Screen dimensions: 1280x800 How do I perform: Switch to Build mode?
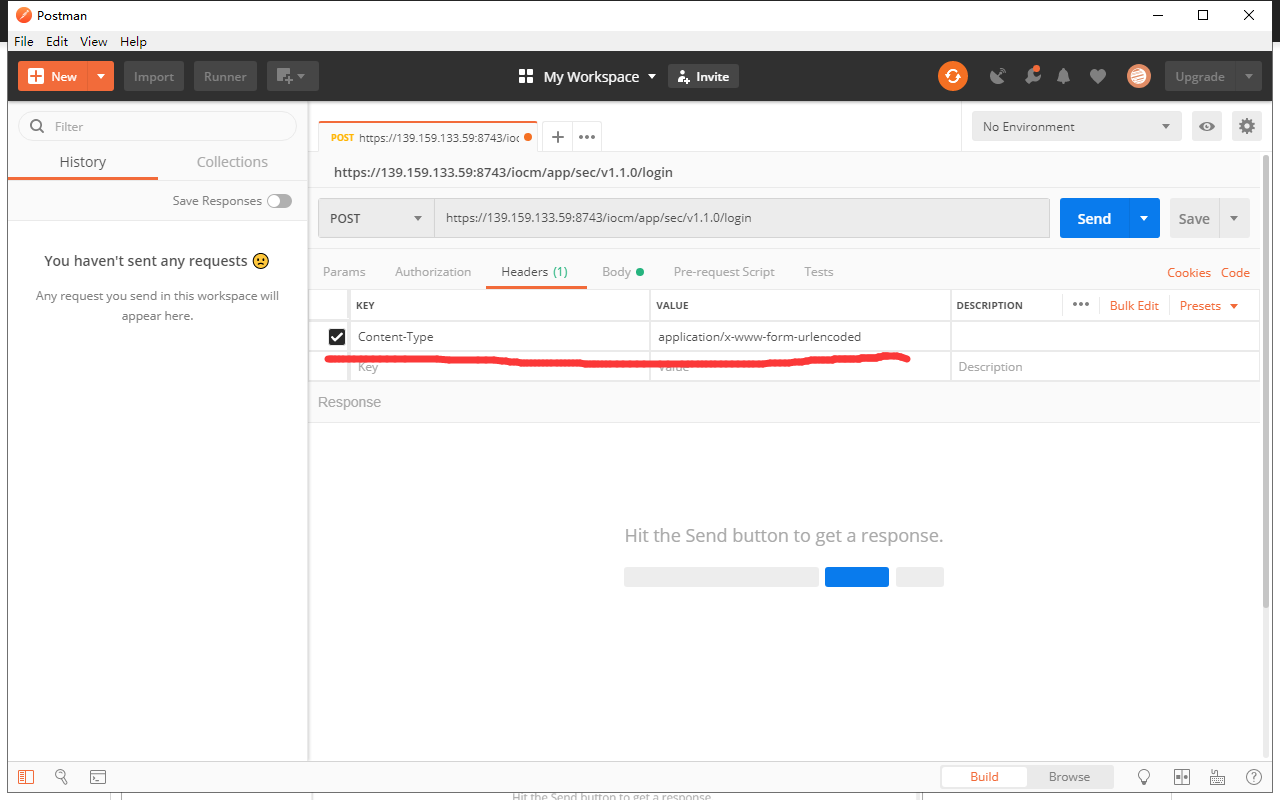click(984, 776)
